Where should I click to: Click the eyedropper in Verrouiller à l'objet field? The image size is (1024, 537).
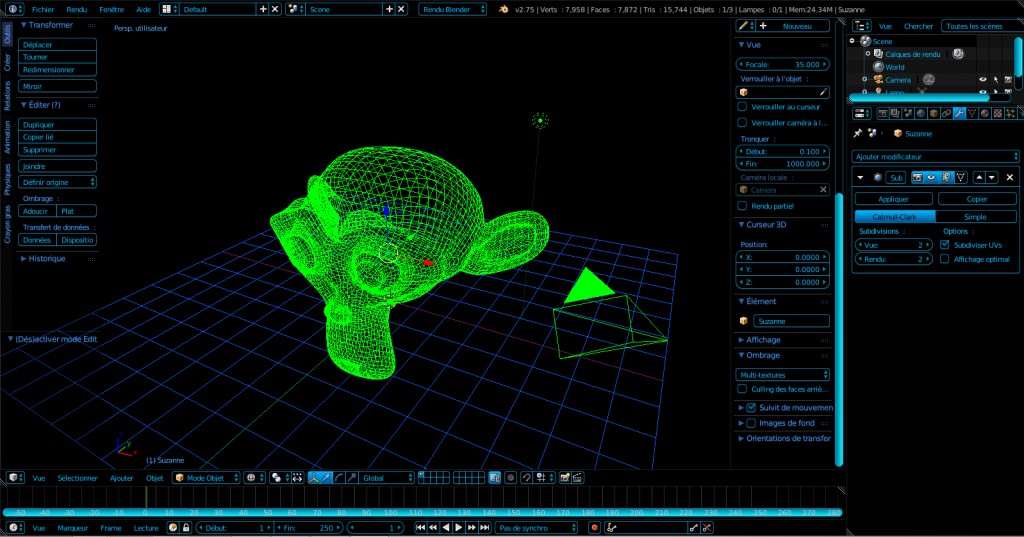[x=823, y=93]
